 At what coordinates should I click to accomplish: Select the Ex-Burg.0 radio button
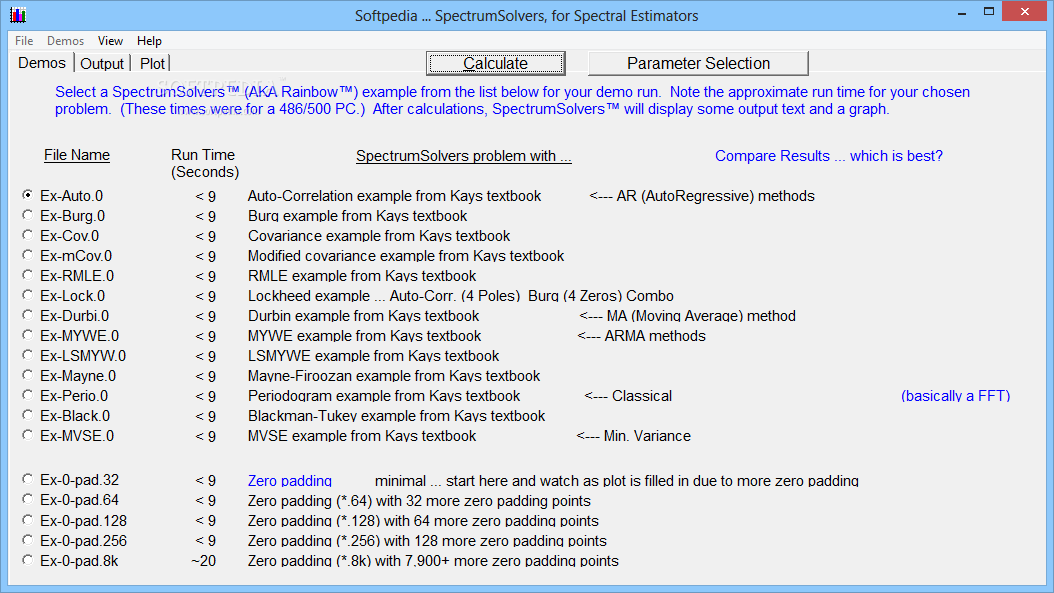point(28,215)
